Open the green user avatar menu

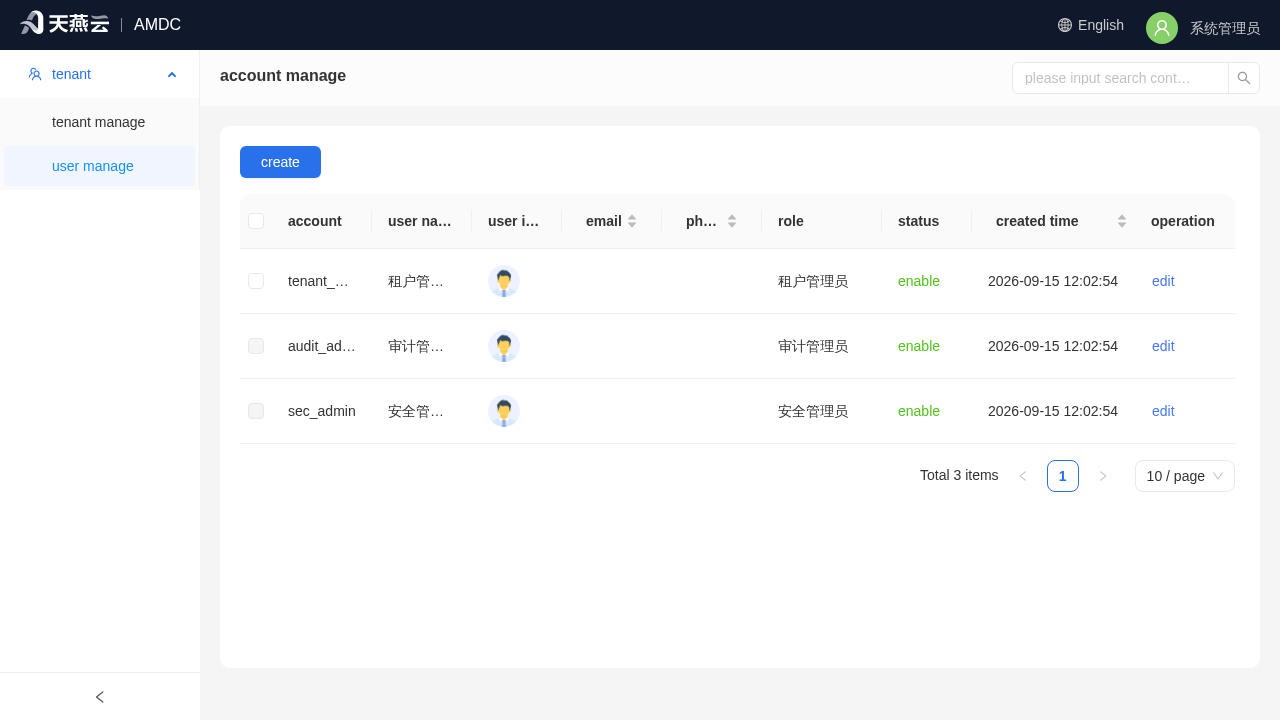[x=1162, y=28]
